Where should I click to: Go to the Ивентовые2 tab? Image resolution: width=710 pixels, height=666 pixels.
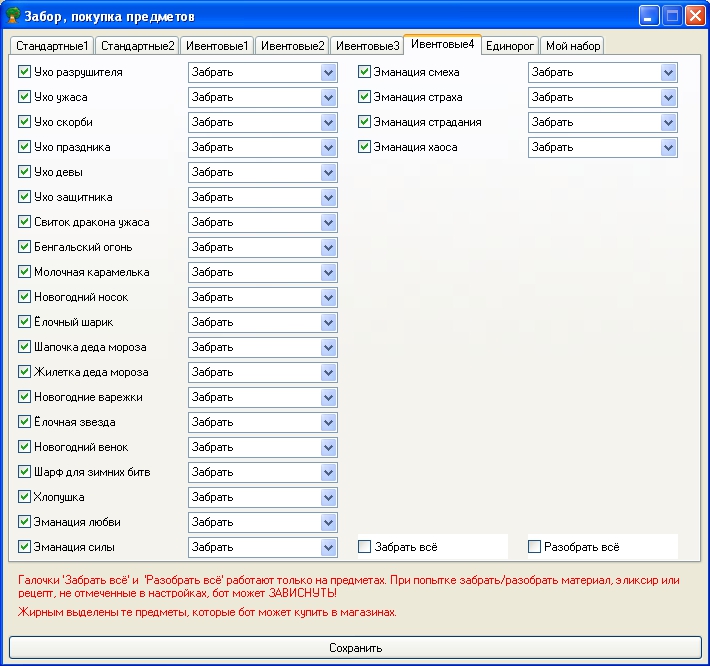click(x=291, y=46)
